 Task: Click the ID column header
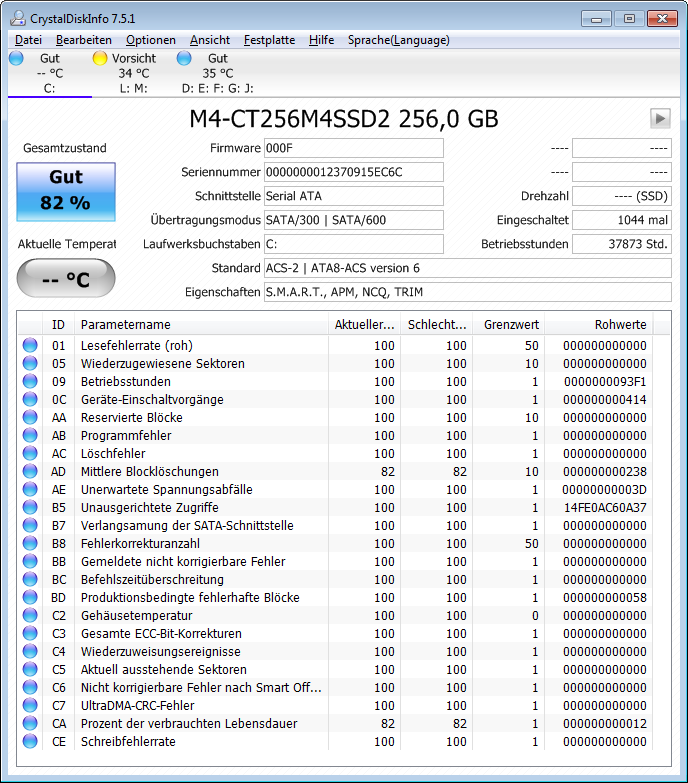click(58, 325)
